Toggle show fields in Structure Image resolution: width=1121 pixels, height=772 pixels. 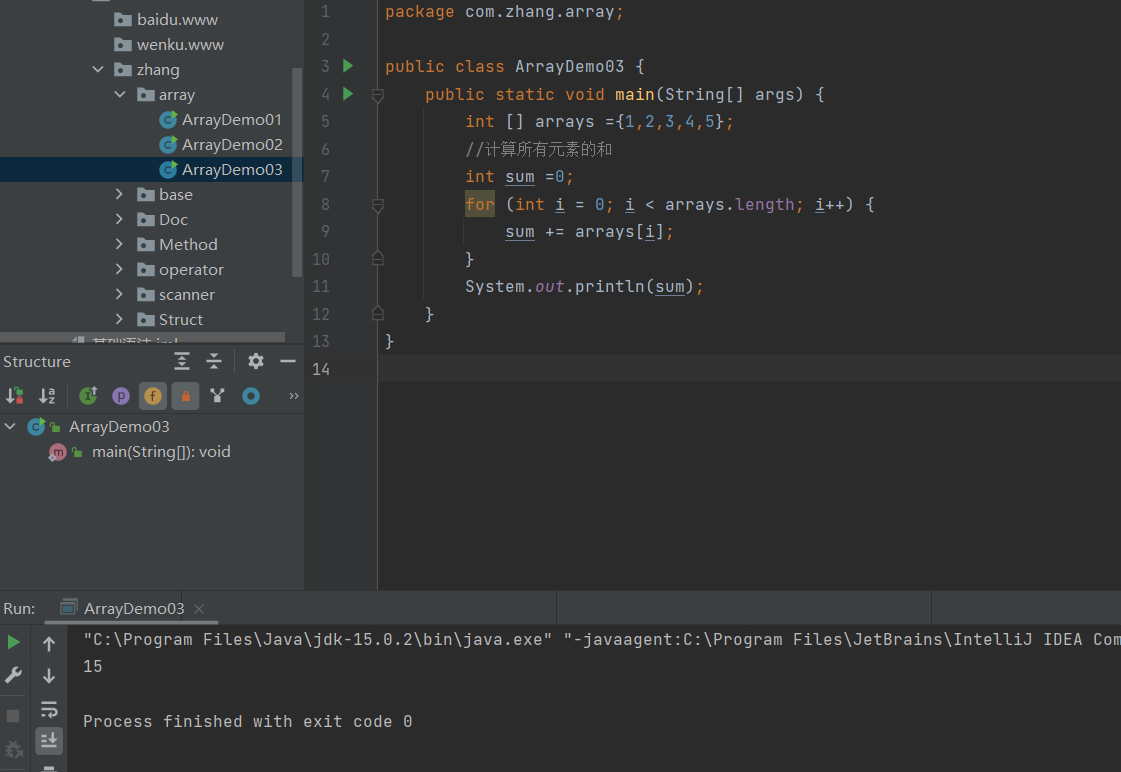[153, 395]
